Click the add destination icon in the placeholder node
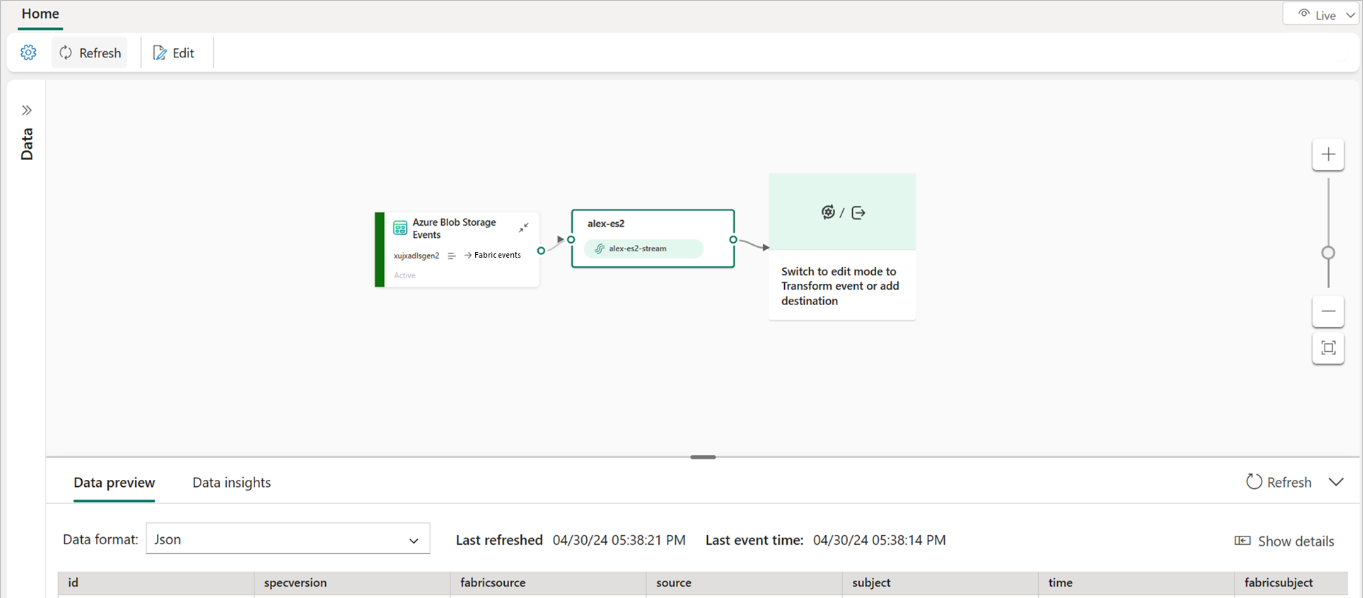Screen dimensions: 1363x598 pyautogui.click(x=855, y=211)
